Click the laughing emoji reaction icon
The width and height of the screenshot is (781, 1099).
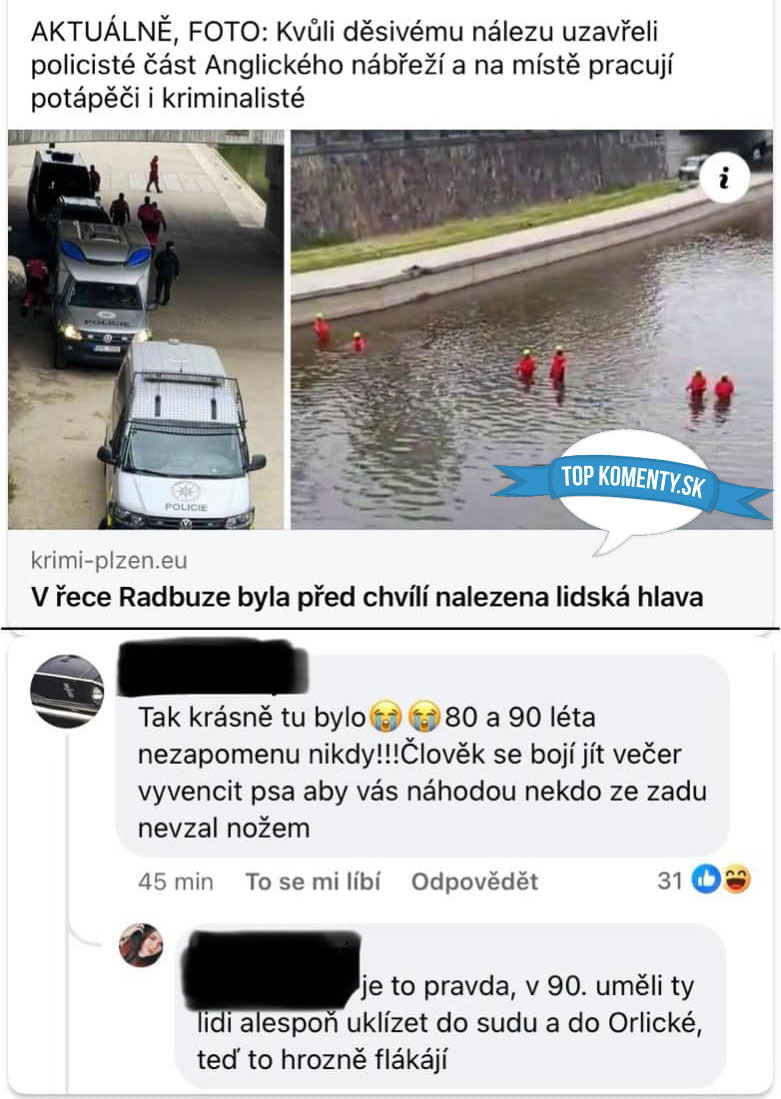736,879
